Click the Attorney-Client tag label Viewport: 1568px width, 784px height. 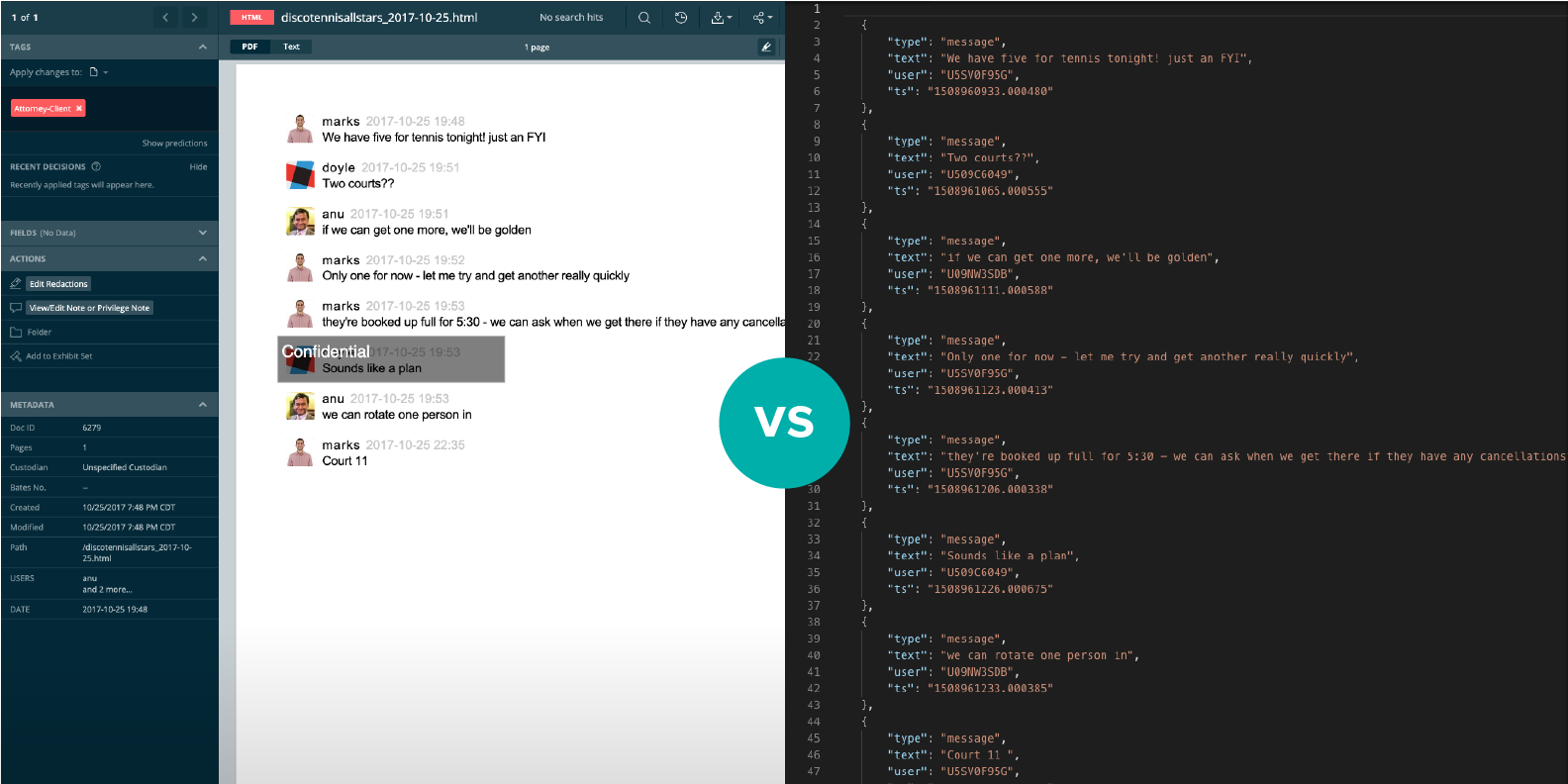43,108
